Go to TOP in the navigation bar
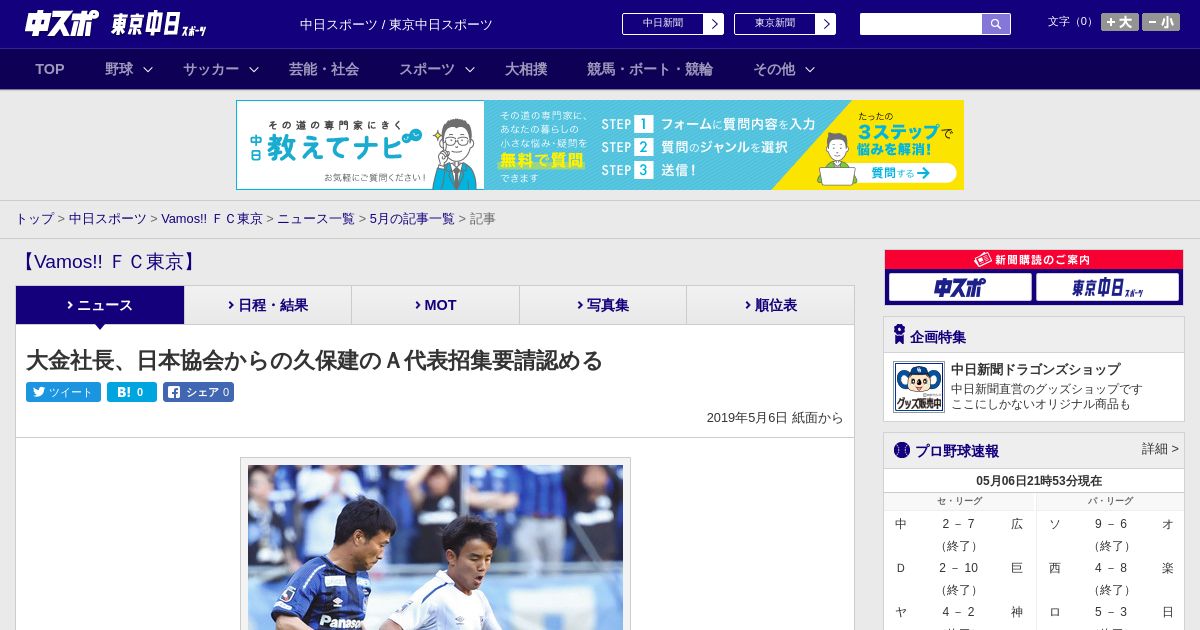The width and height of the screenshot is (1200, 630). (50, 69)
